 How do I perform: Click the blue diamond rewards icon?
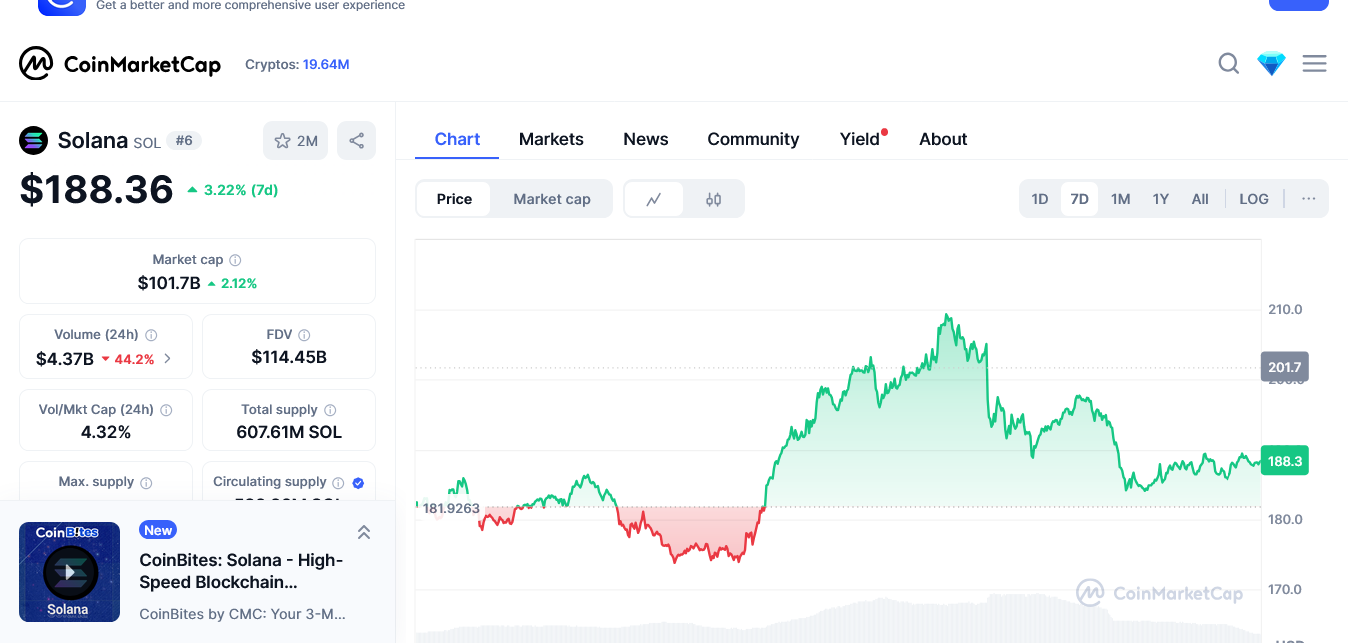point(1272,64)
